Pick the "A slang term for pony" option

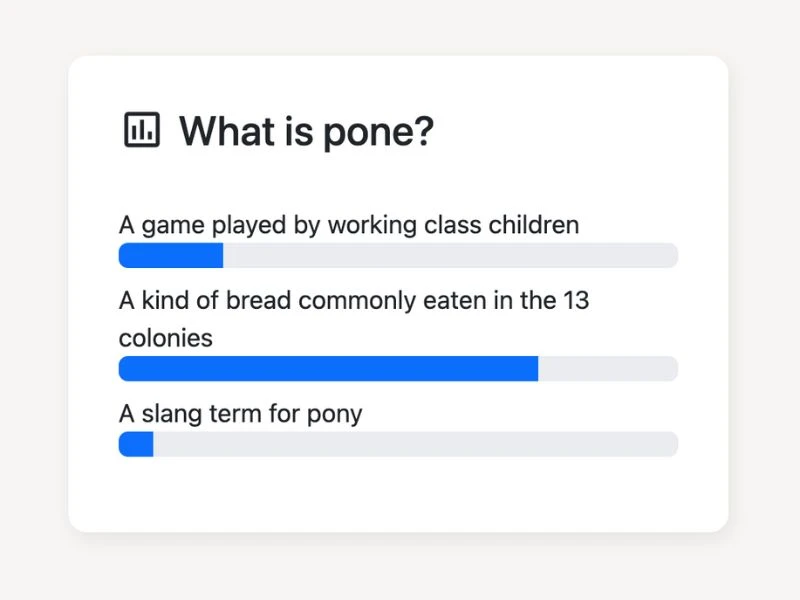(x=240, y=413)
